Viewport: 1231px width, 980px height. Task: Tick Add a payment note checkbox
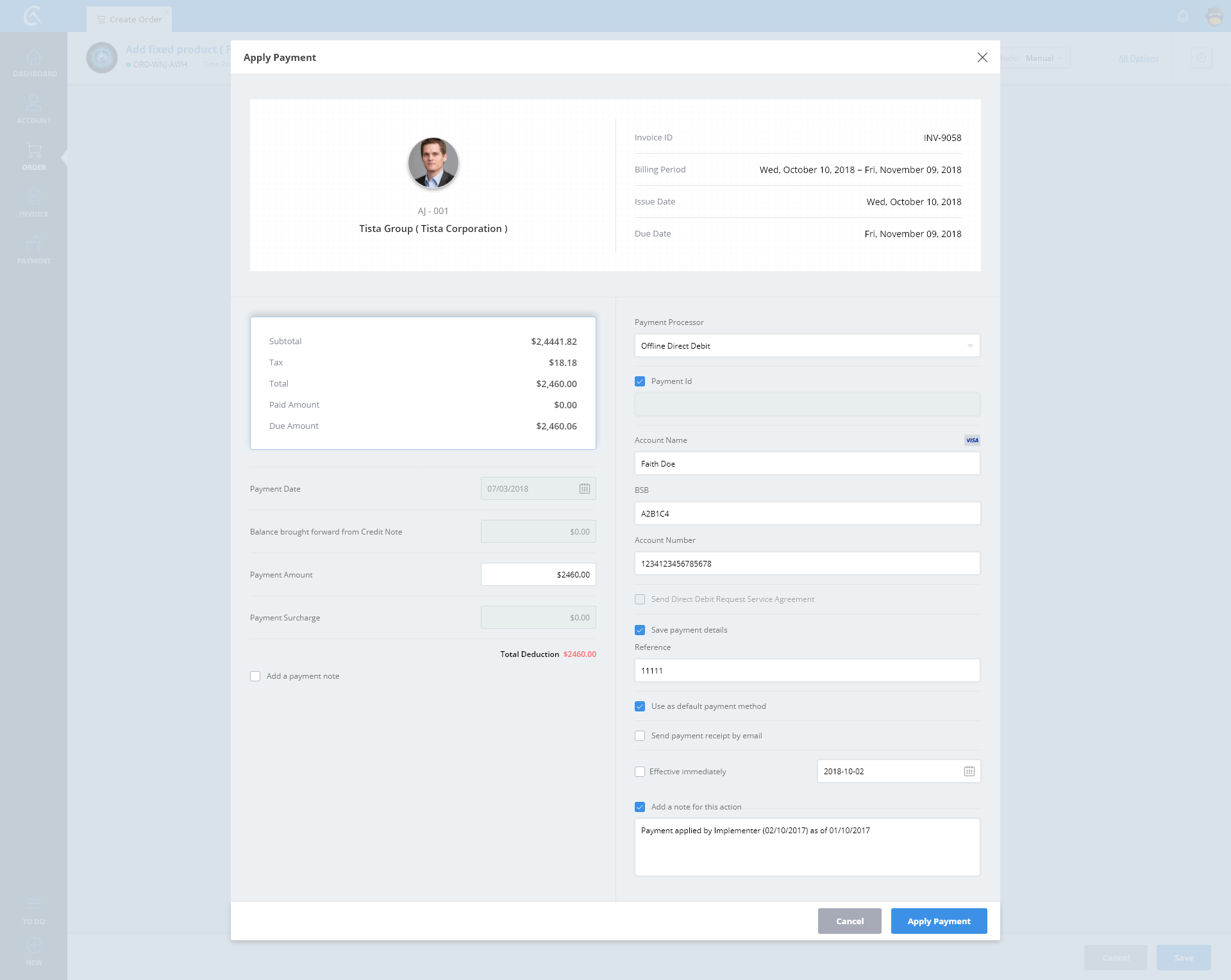(255, 676)
